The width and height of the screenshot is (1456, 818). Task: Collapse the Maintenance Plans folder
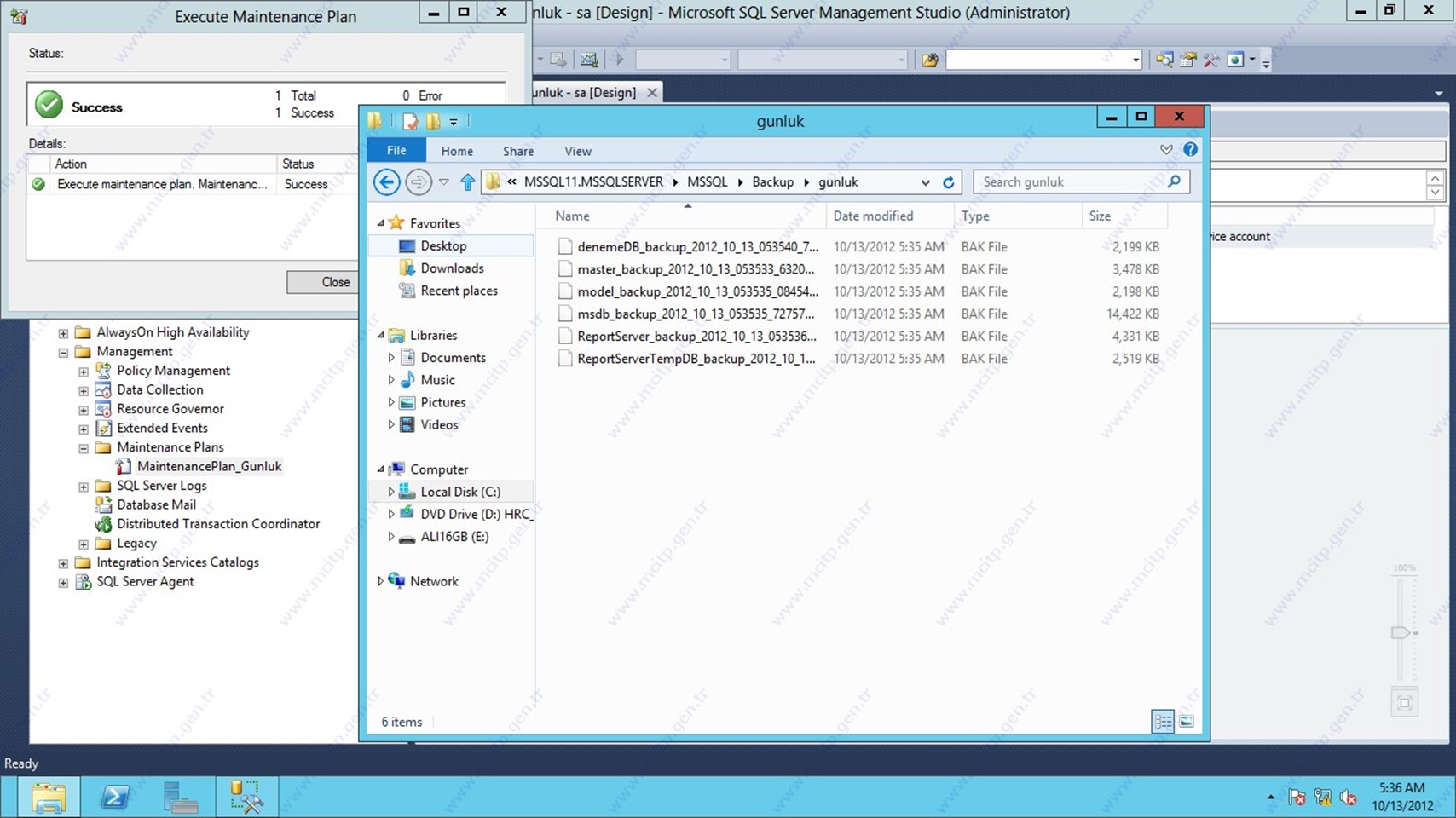pos(84,448)
